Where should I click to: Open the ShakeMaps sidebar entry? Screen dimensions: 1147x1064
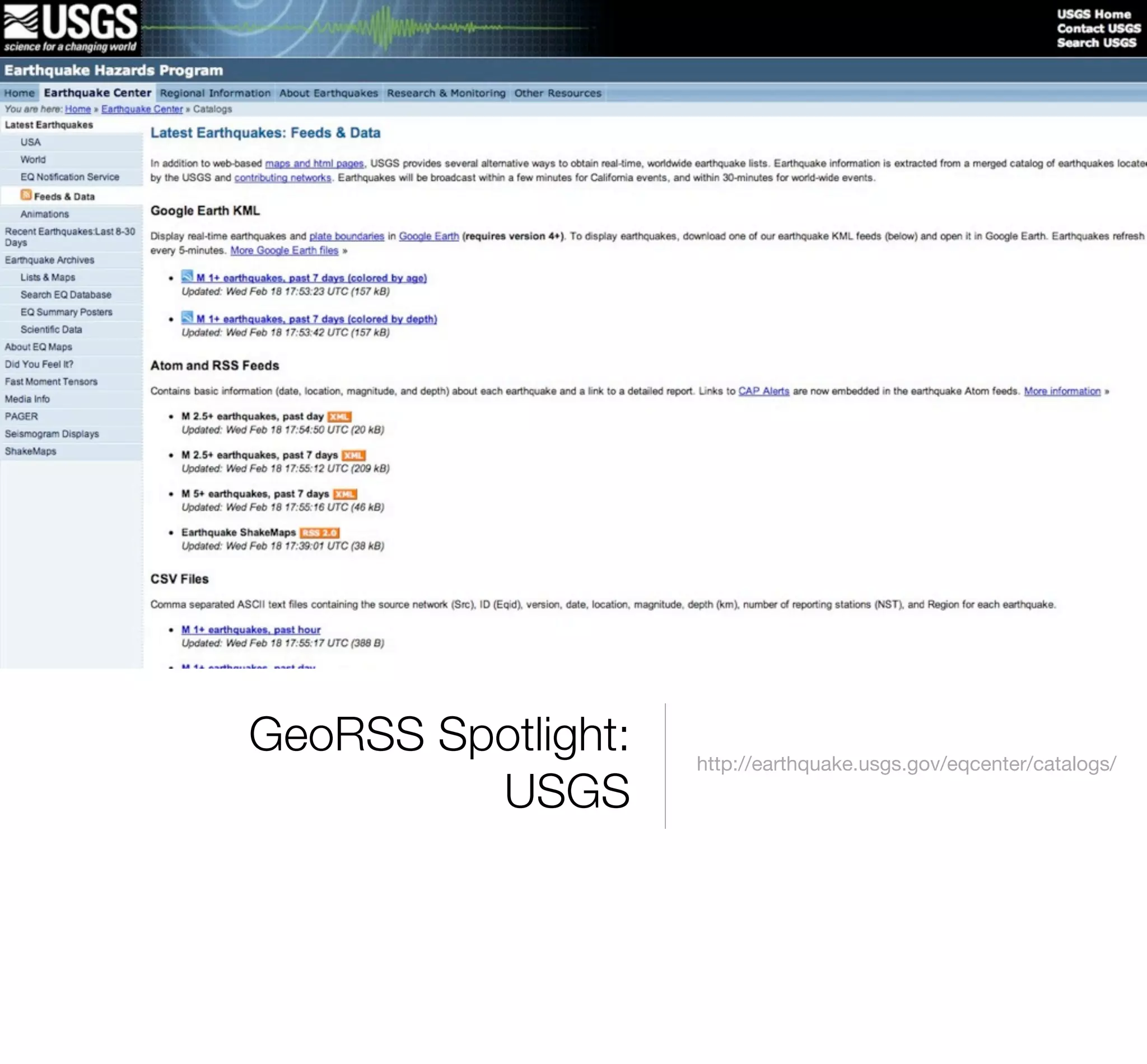tap(30, 451)
